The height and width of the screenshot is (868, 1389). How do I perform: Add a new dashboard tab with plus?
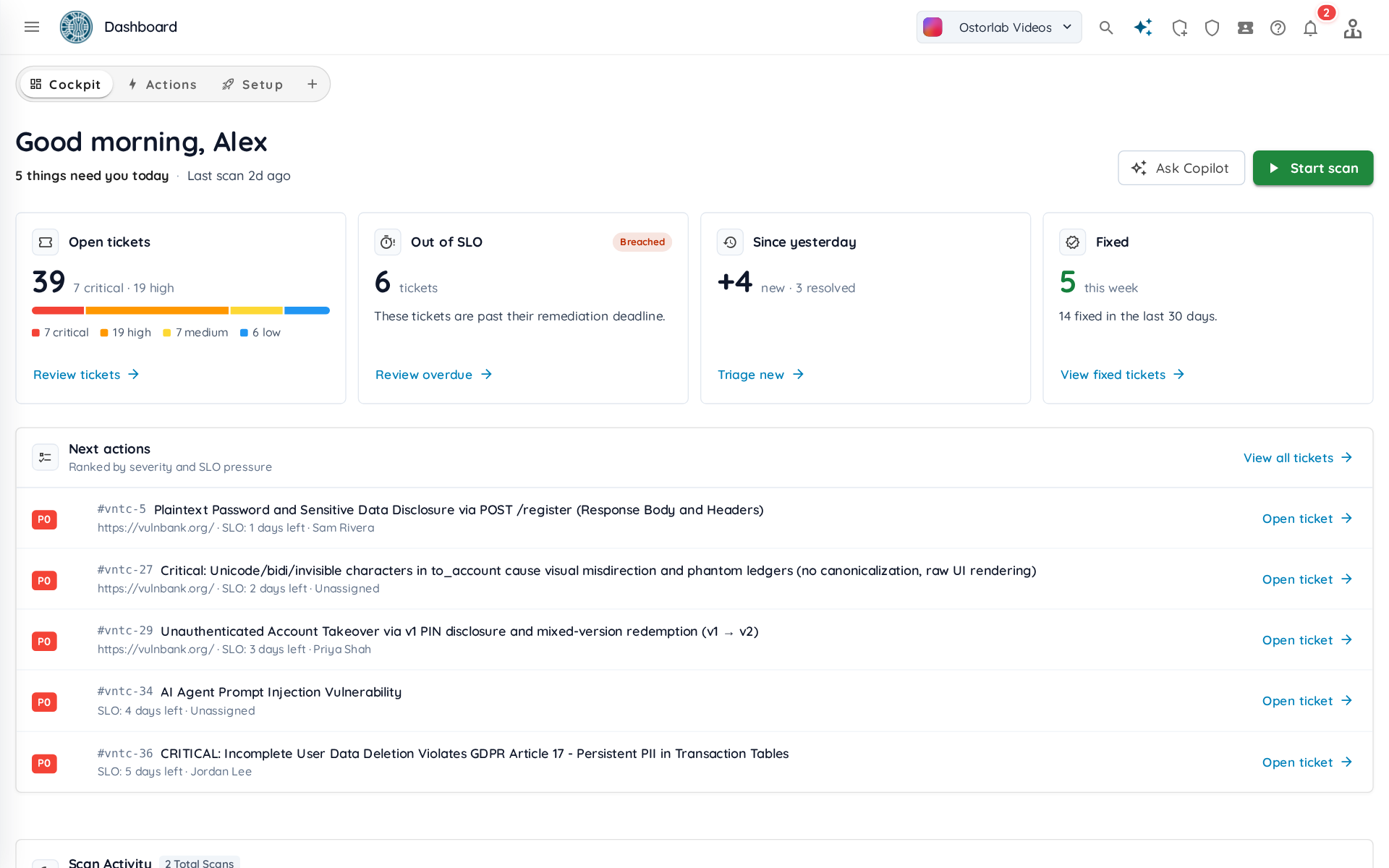[313, 84]
